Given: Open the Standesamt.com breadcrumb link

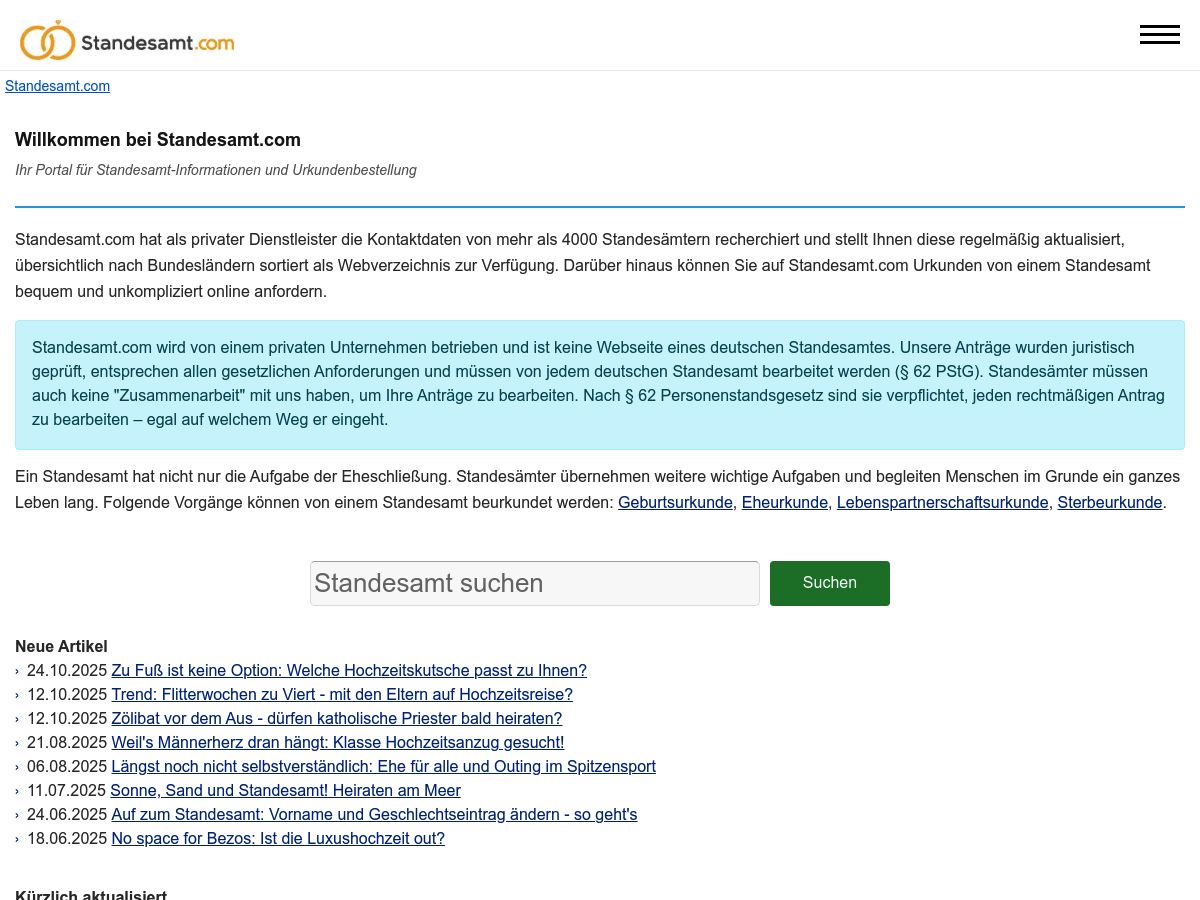Looking at the screenshot, I should (57, 86).
